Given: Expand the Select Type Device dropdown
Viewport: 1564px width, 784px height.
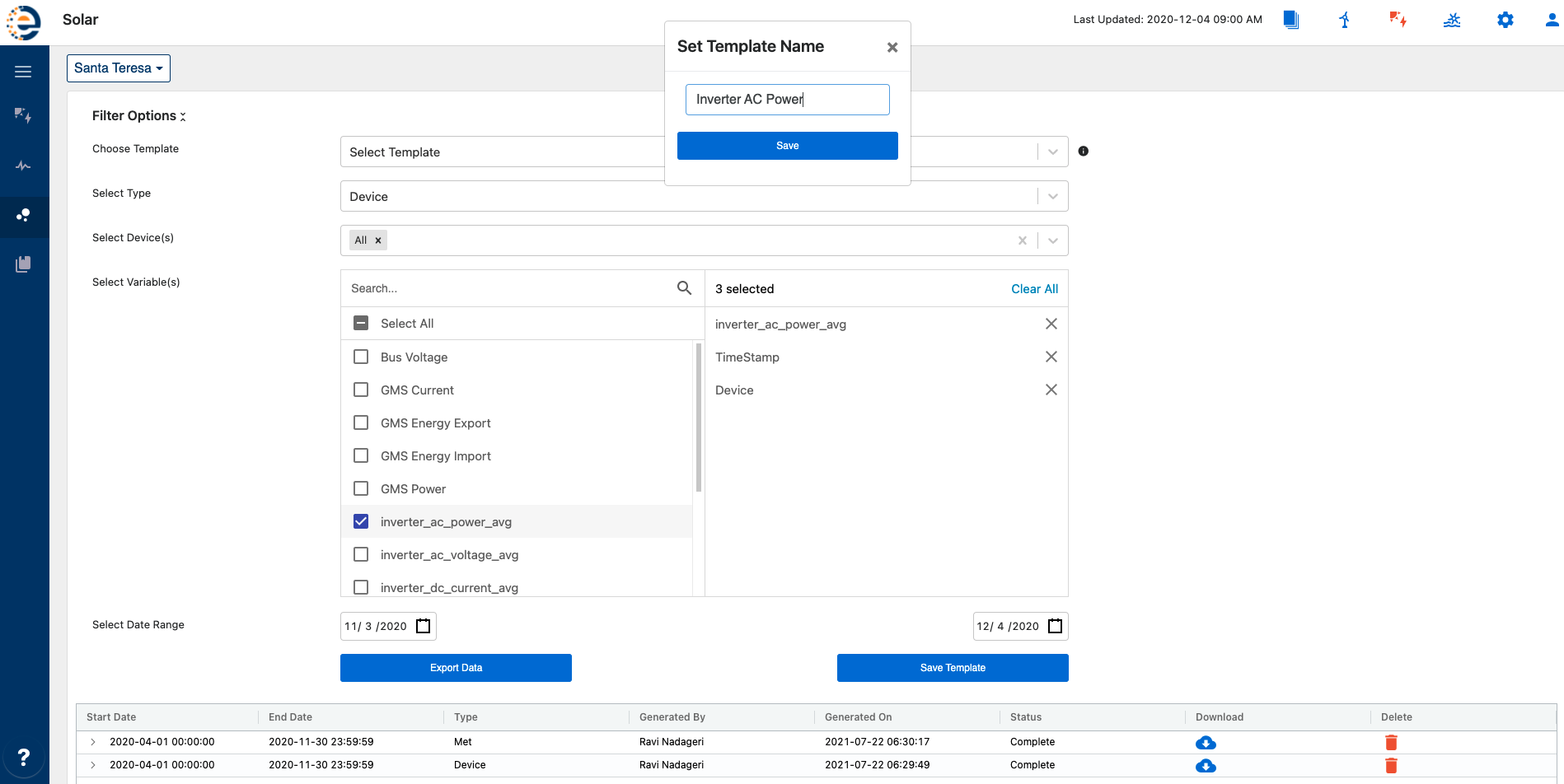Looking at the screenshot, I should pos(1052,196).
